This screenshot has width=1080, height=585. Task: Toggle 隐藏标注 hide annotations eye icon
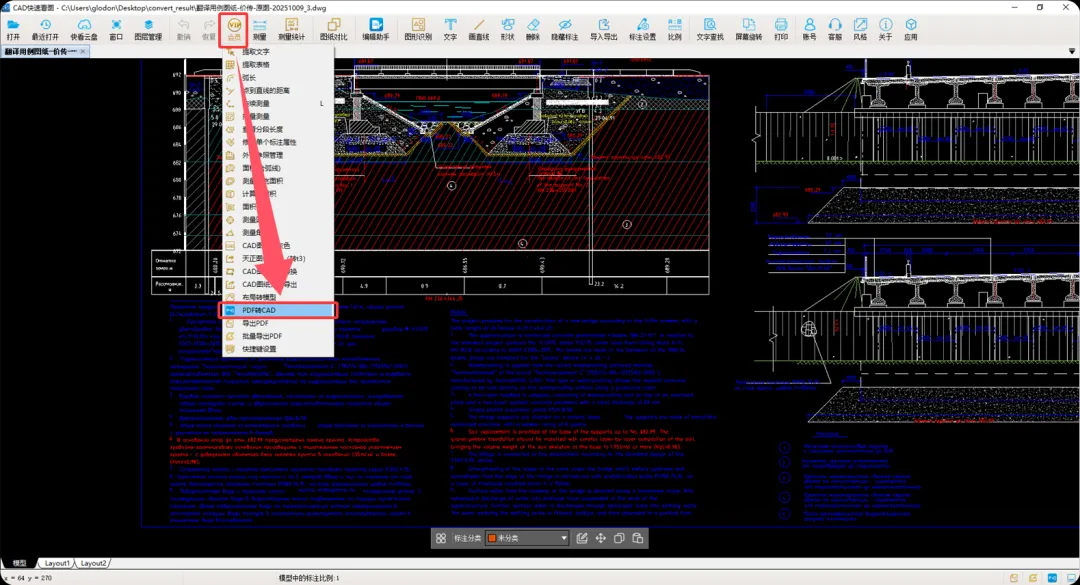click(x=565, y=28)
